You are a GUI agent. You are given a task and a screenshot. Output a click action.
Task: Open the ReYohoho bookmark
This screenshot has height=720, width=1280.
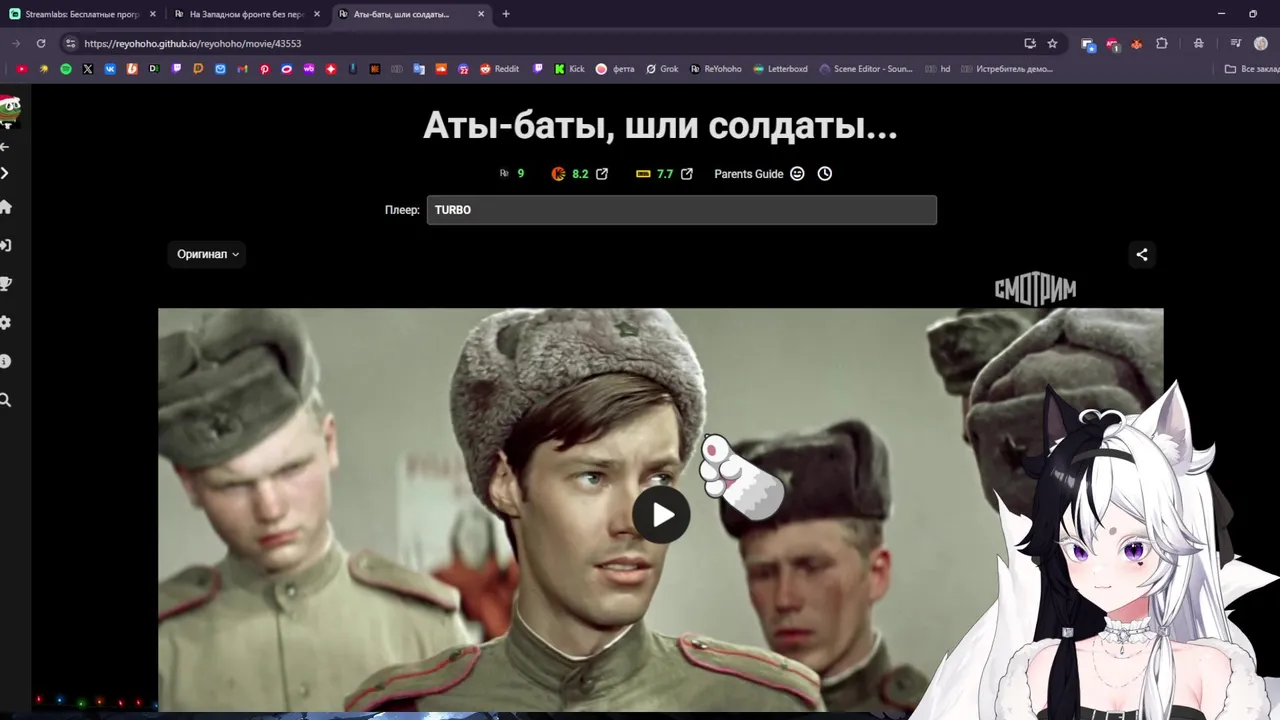click(x=716, y=69)
